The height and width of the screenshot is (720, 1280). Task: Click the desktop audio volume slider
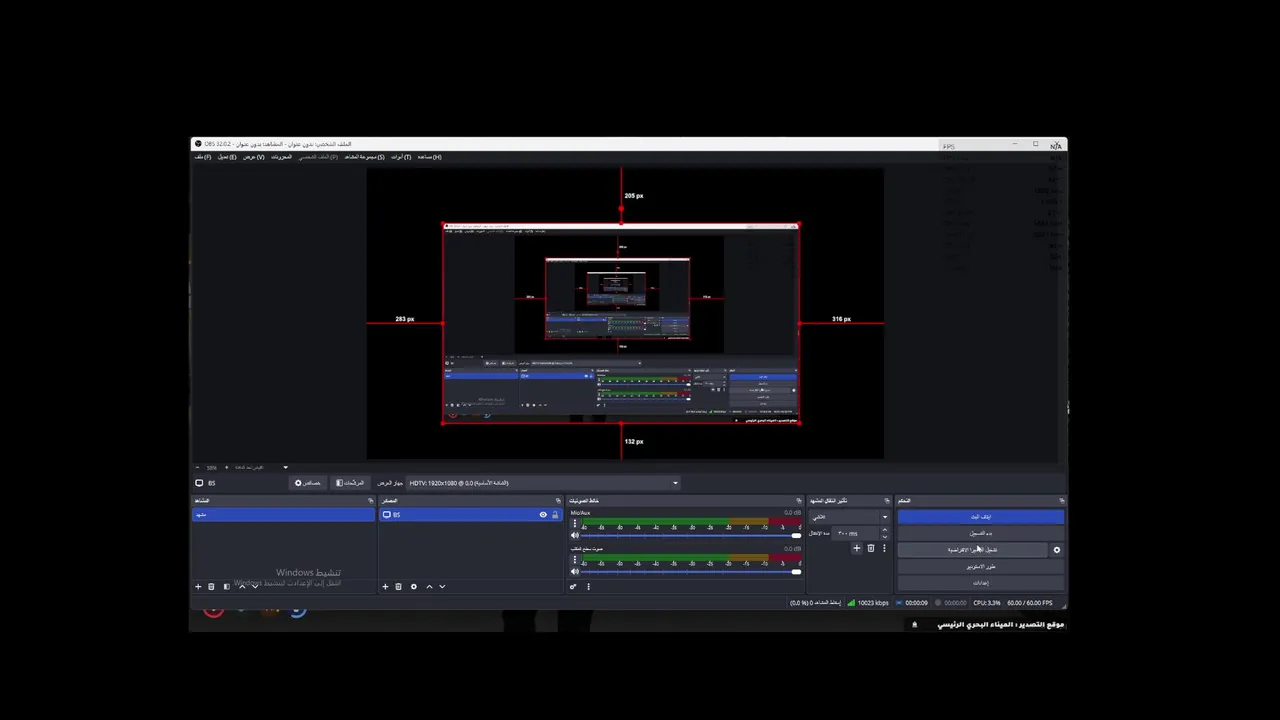pos(691,571)
